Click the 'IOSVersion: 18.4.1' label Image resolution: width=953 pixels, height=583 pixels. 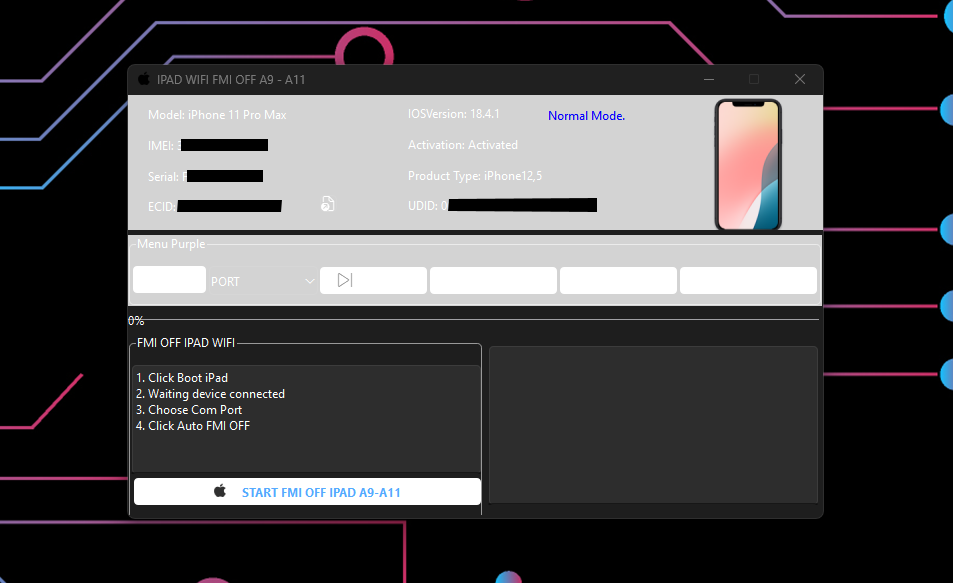(x=453, y=114)
